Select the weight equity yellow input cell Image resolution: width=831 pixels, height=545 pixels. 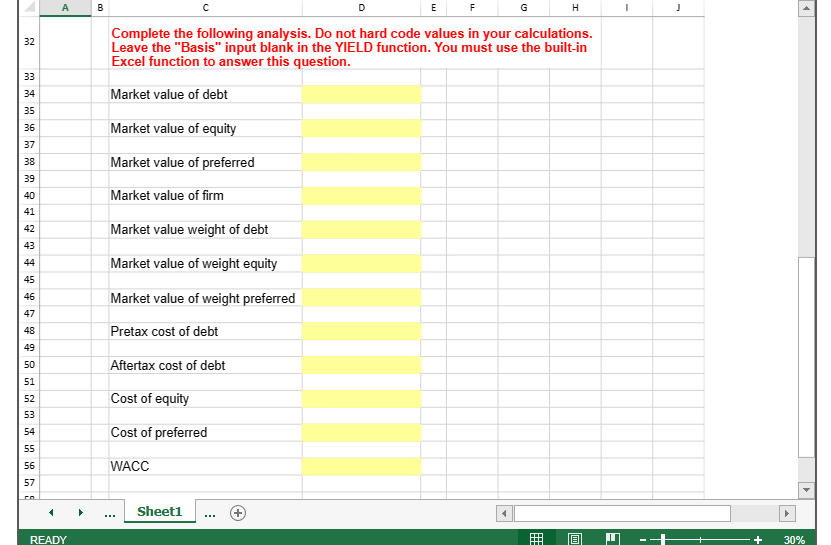point(361,263)
